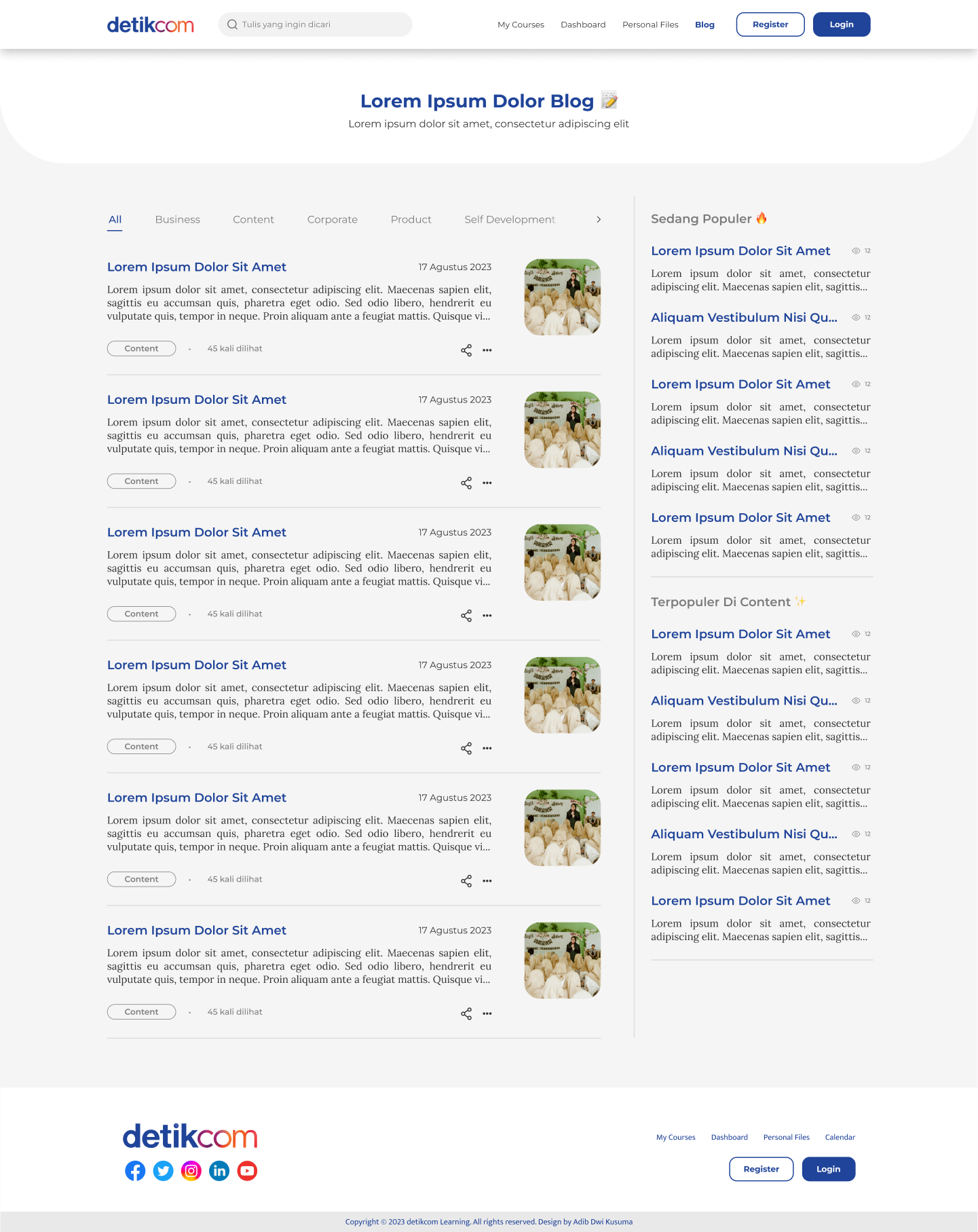The image size is (978, 1232).
Task: Open three-dots menu on first post
Action: pos(487,350)
